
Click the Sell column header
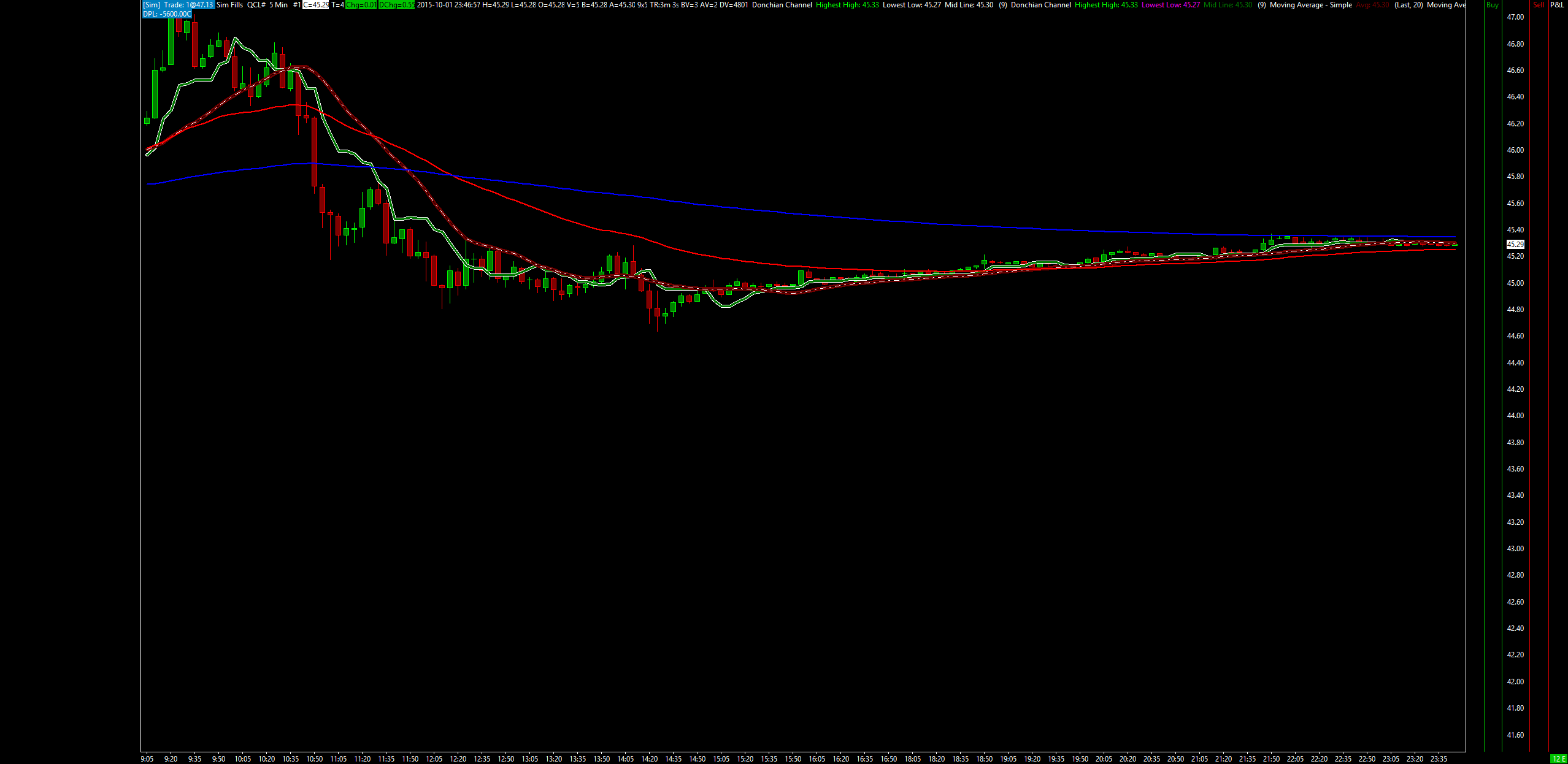[1539, 5]
